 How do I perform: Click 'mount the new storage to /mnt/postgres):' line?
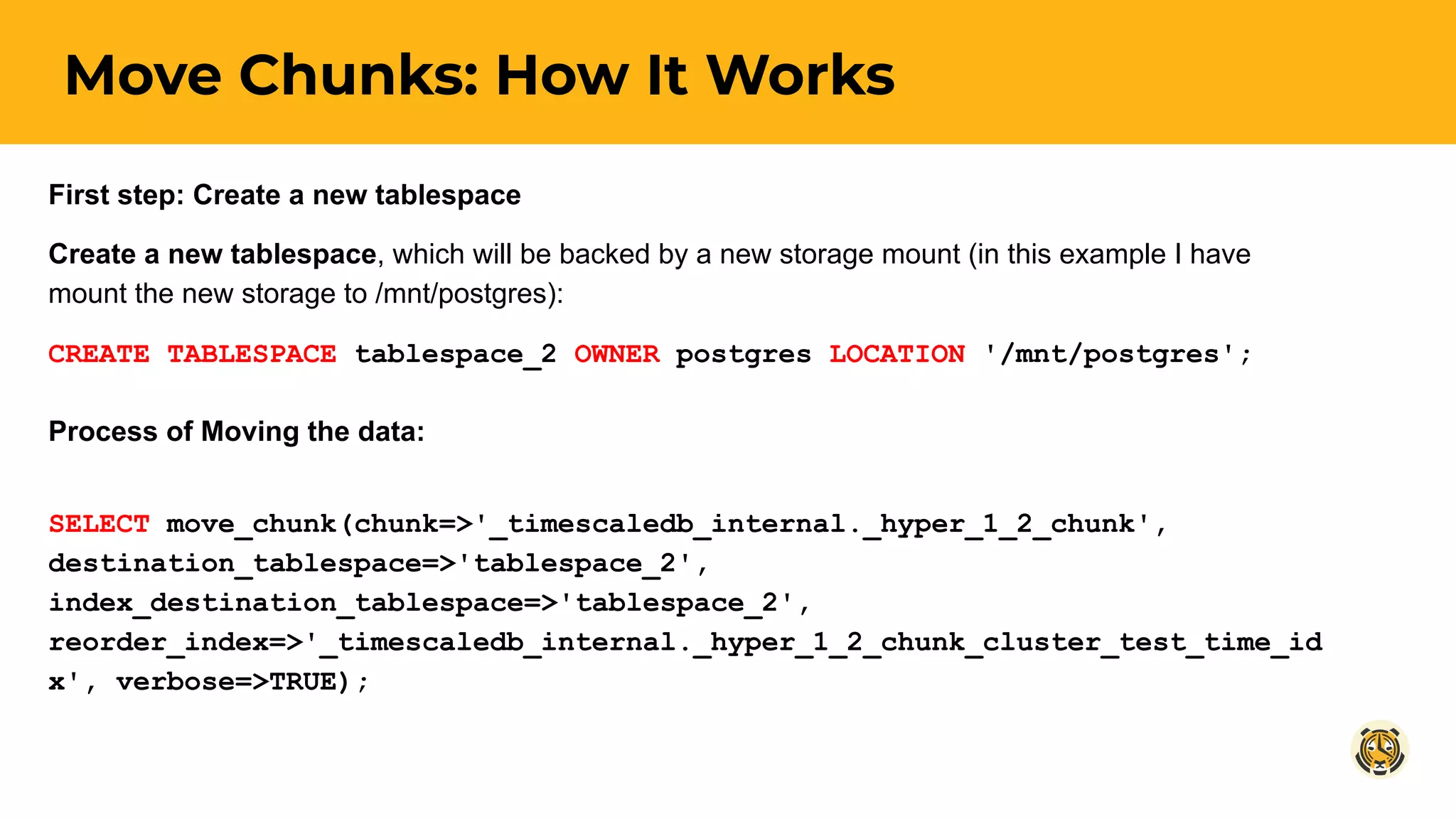[x=306, y=294]
